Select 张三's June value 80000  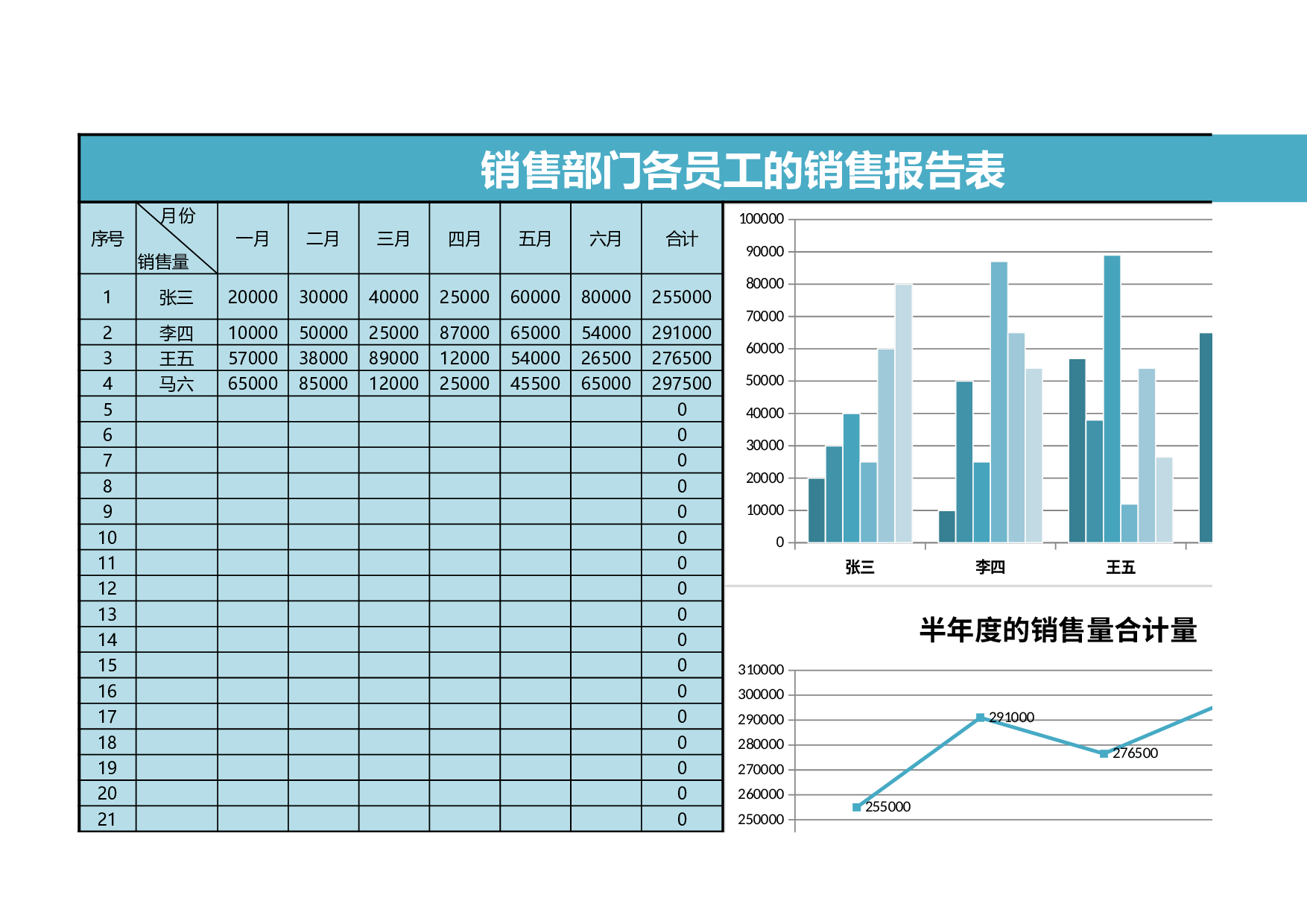coord(606,297)
